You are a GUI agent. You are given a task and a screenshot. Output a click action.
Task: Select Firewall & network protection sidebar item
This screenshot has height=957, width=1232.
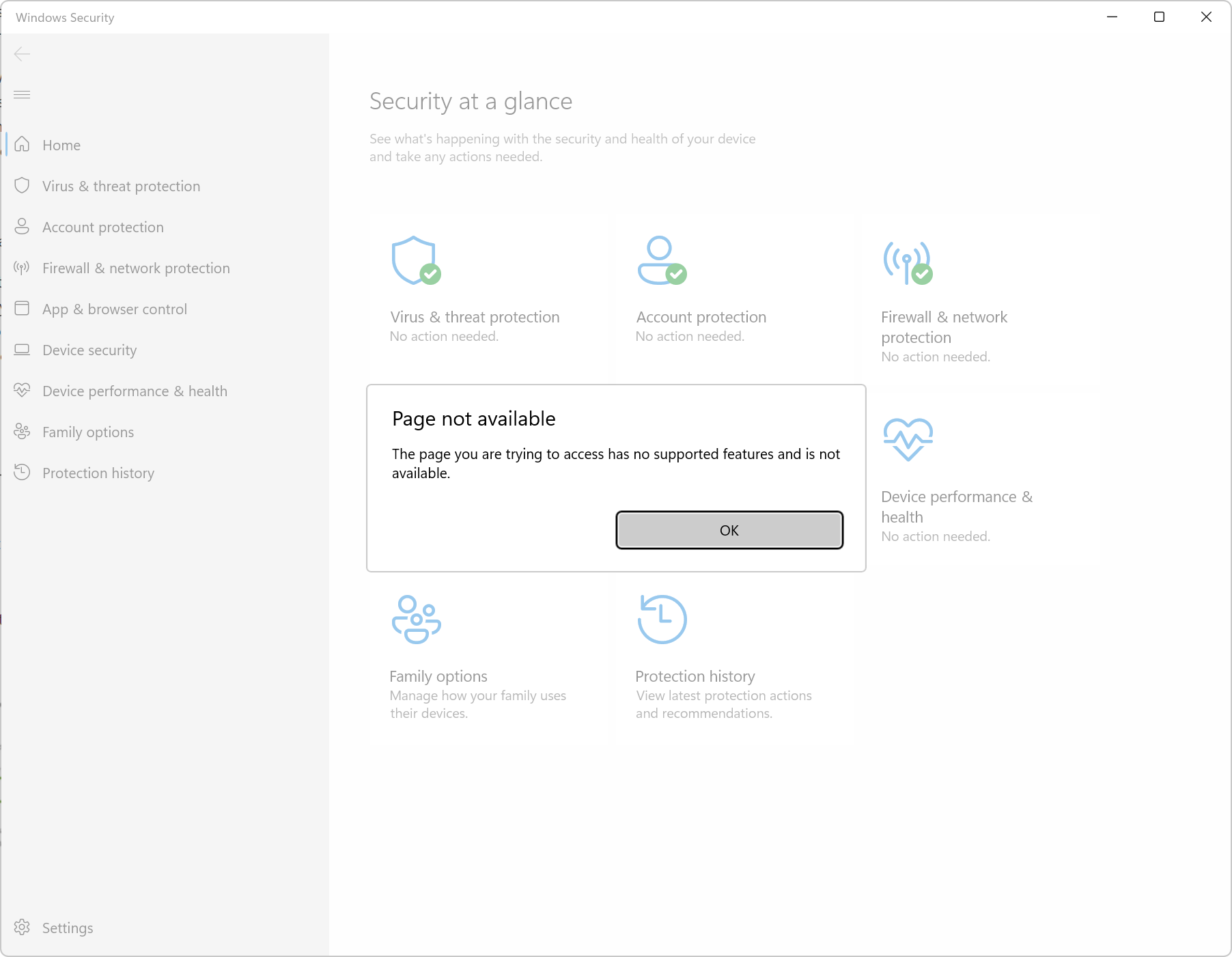(136, 268)
